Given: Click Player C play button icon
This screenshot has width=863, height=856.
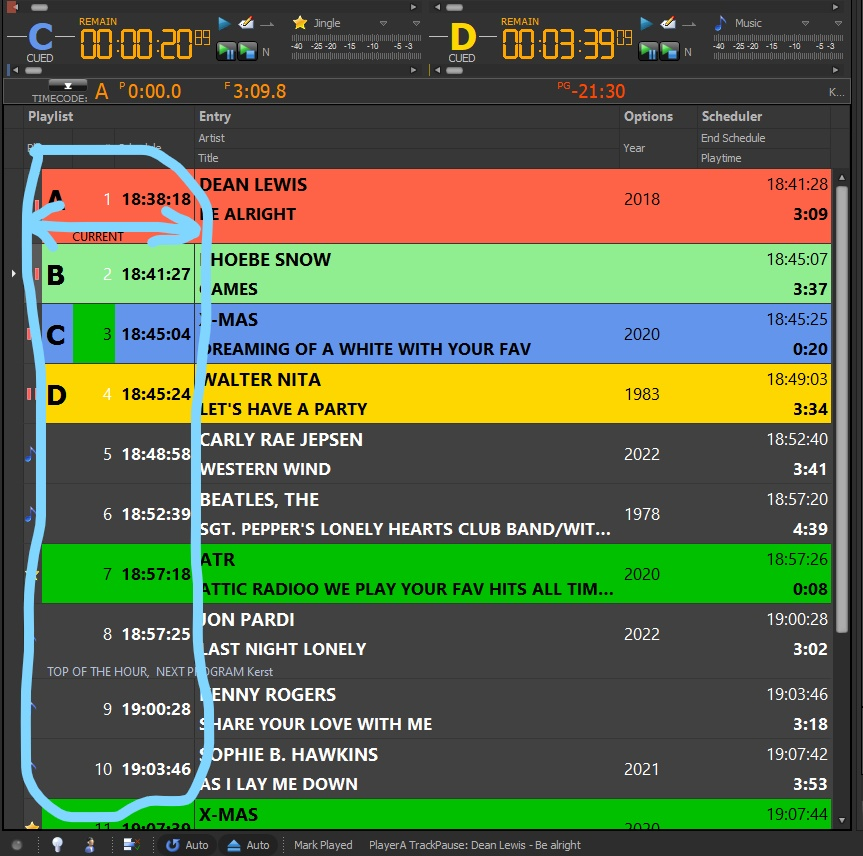Looking at the screenshot, I should (x=224, y=23).
